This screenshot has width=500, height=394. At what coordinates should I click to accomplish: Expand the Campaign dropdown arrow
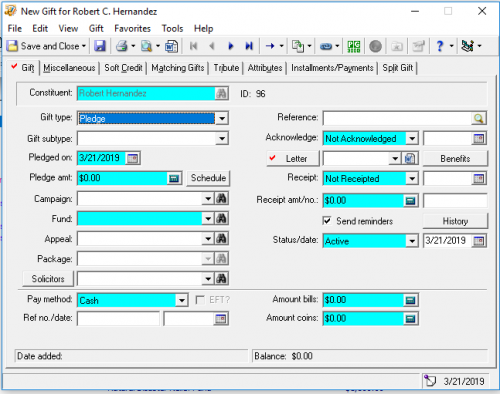(208, 199)
